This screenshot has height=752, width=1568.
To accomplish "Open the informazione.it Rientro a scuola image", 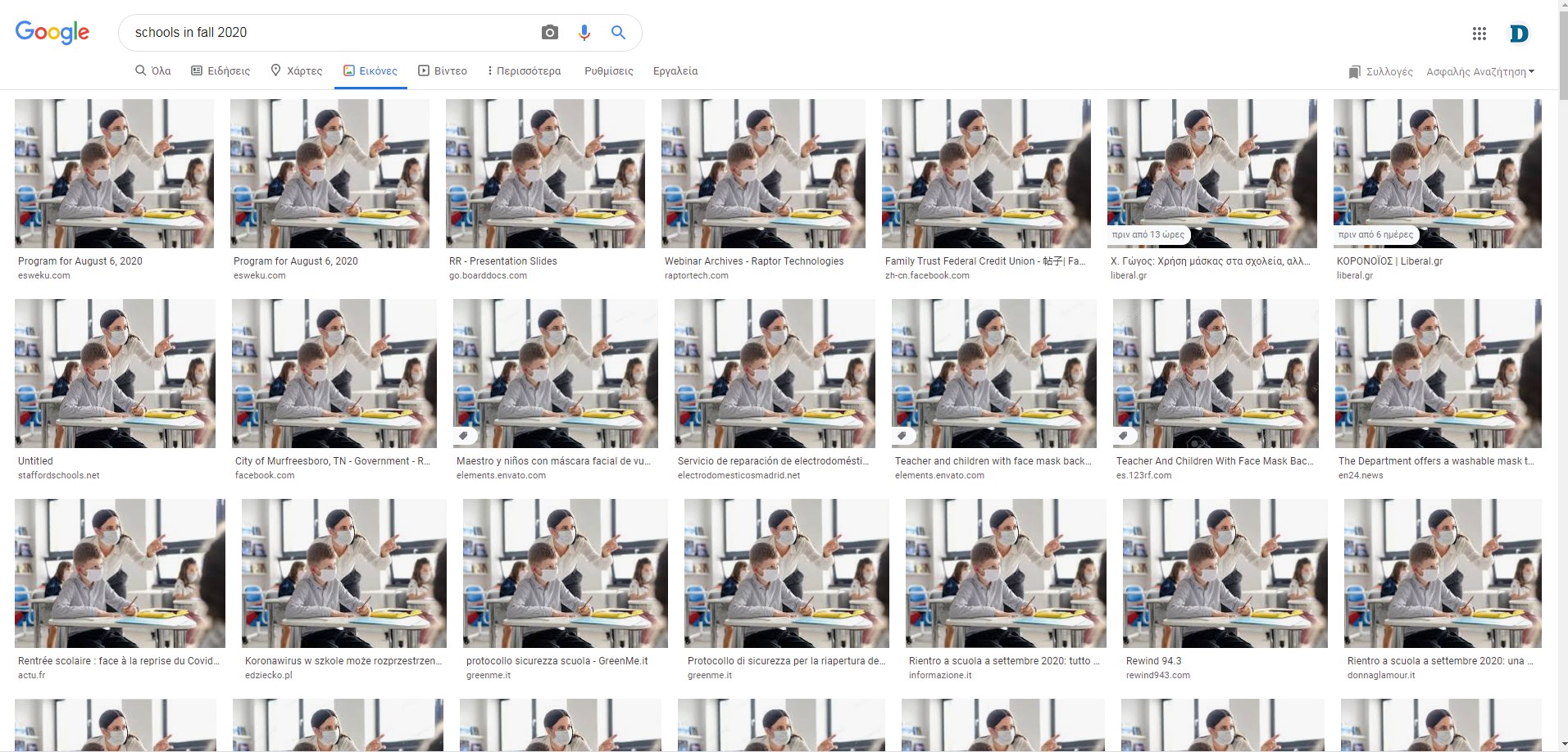I will tap(1006, 573).
